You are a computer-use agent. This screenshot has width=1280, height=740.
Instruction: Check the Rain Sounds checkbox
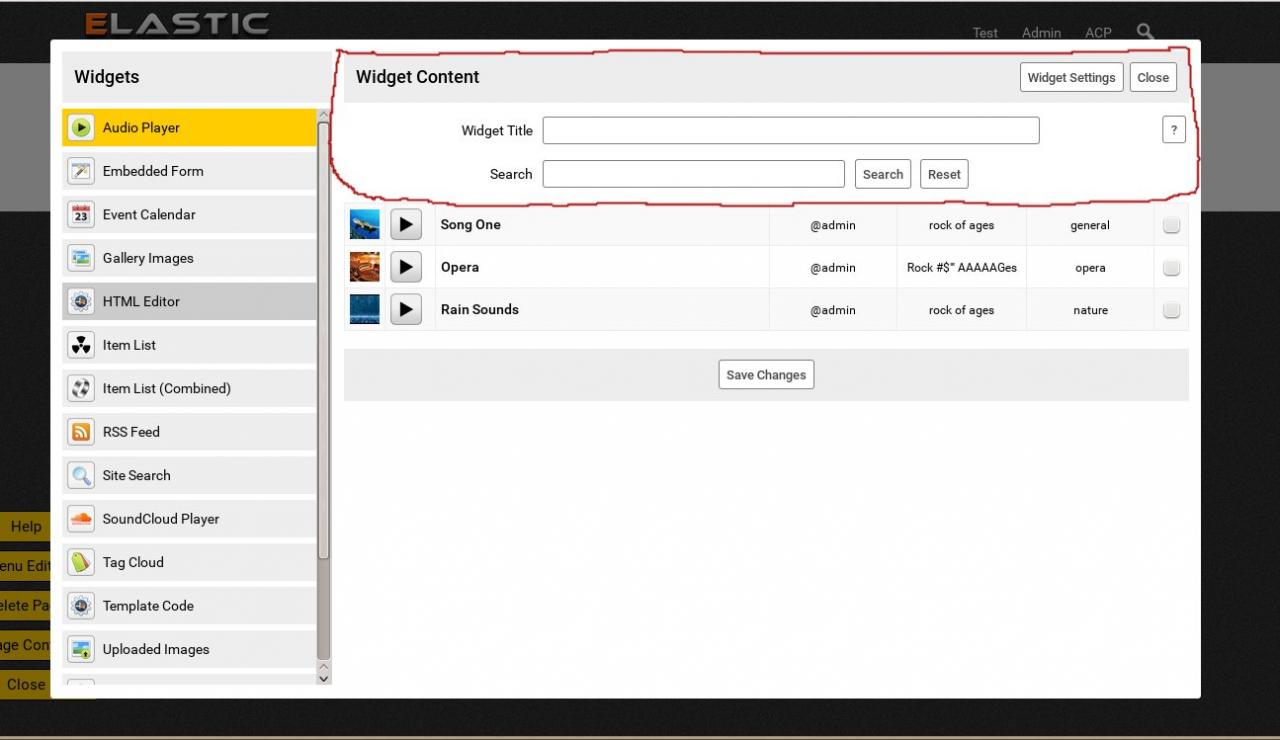coord(1171,310)
